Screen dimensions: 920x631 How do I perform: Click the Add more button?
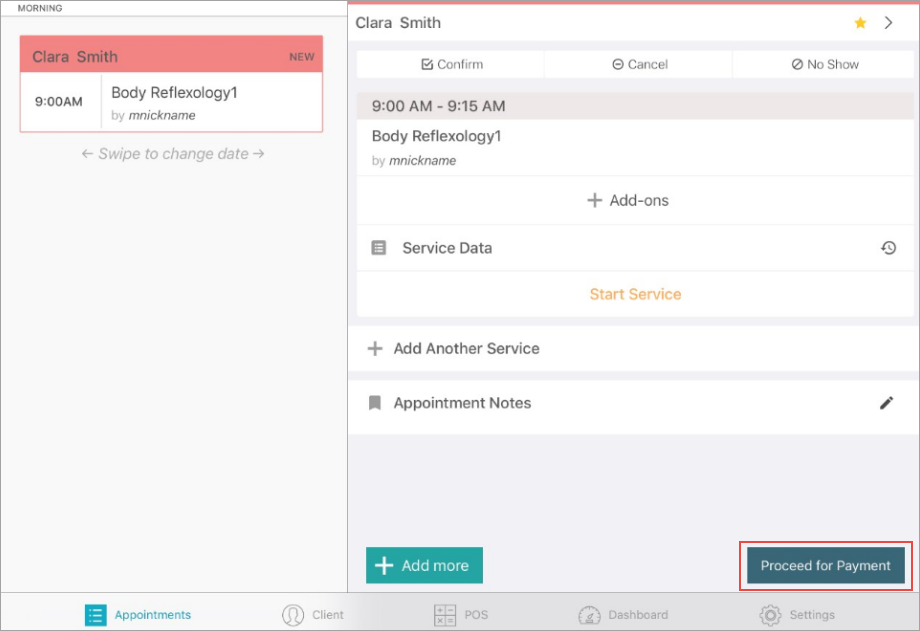424,565
